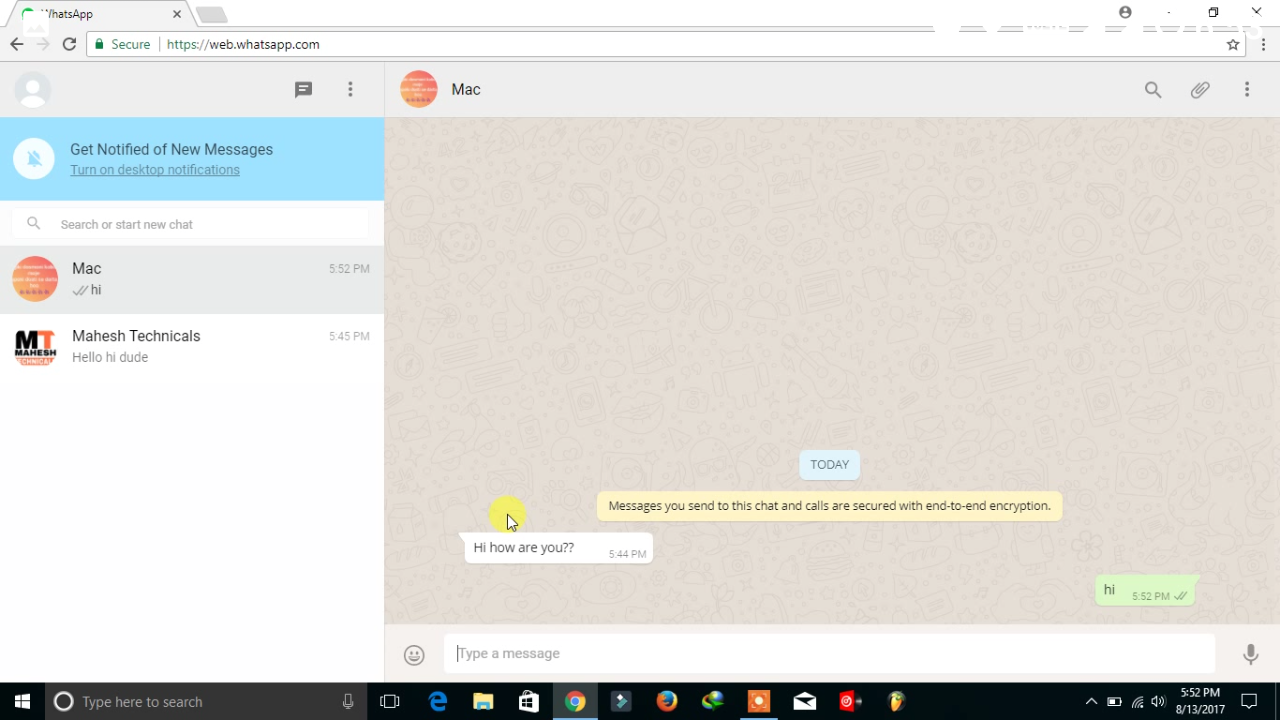
Task: Click the muted bell icon in the notification banner
Action: click(33, 158)
